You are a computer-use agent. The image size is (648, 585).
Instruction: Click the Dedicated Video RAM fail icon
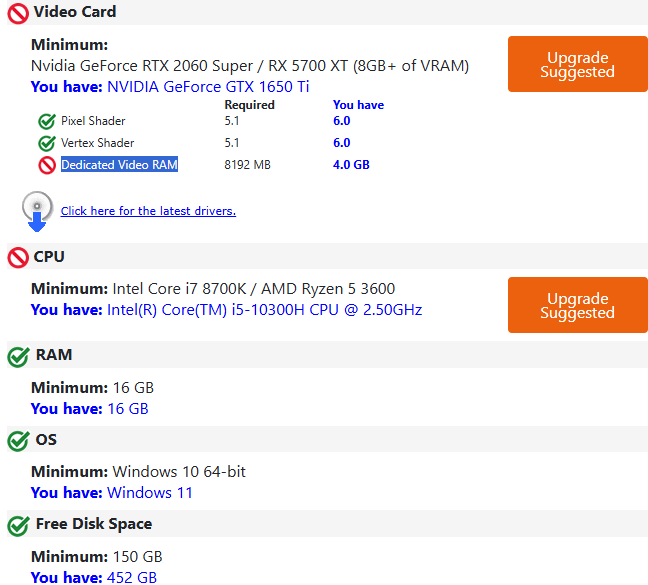click(47, 165)
